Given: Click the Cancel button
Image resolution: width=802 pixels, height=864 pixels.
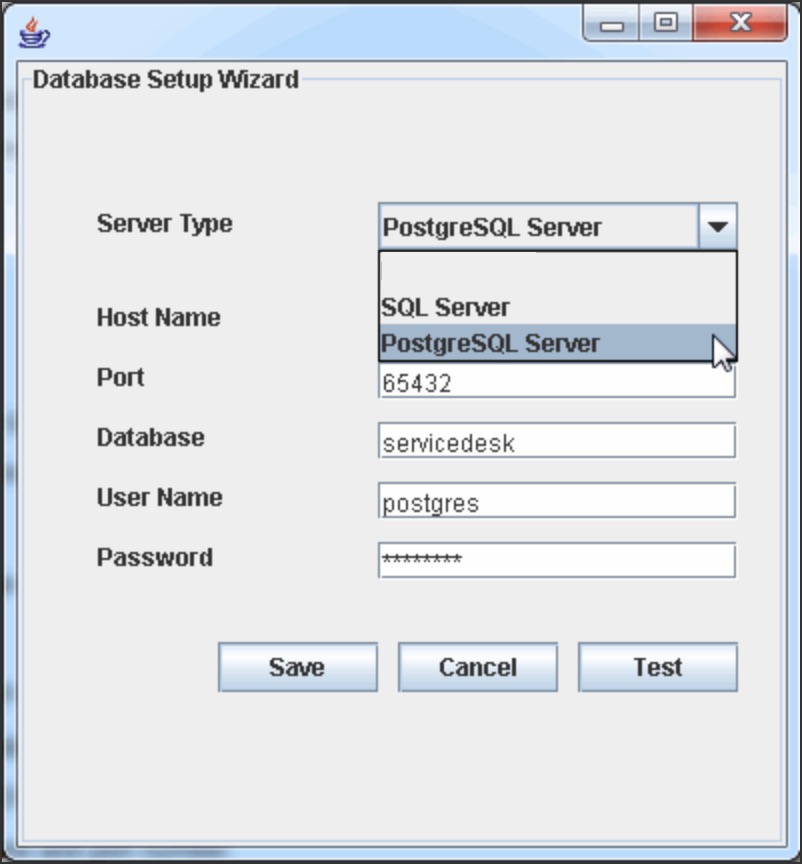Looking at the screenshot, I should point(478,667).
